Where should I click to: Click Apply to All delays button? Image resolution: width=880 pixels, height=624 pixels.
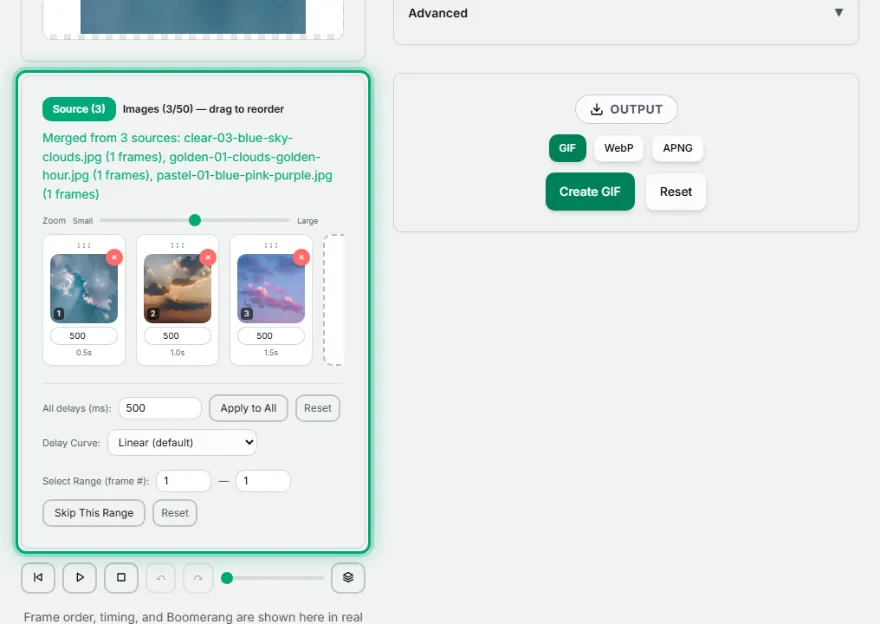tap(249, 408)
